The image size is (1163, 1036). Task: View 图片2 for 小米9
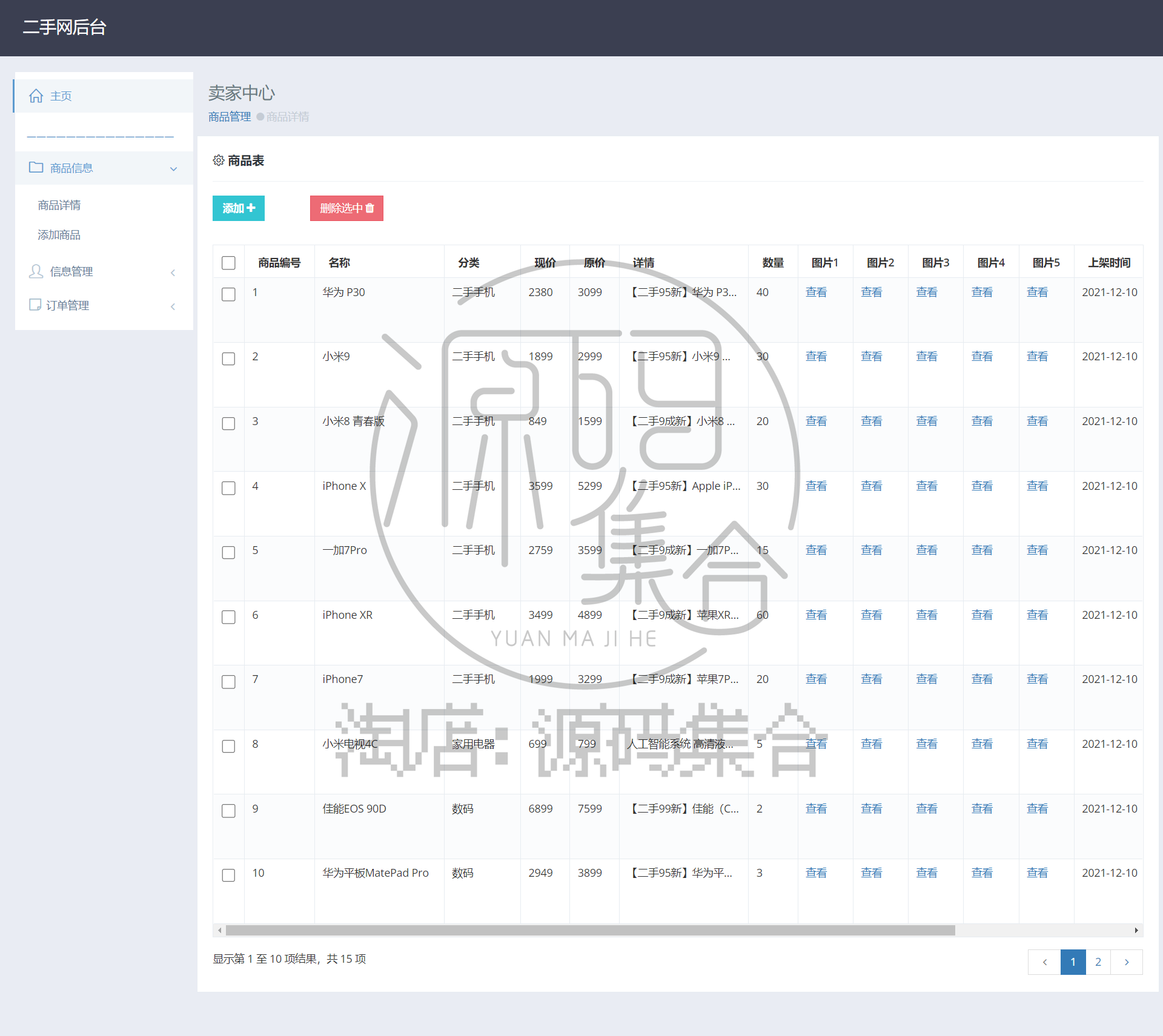click(872, 356)
